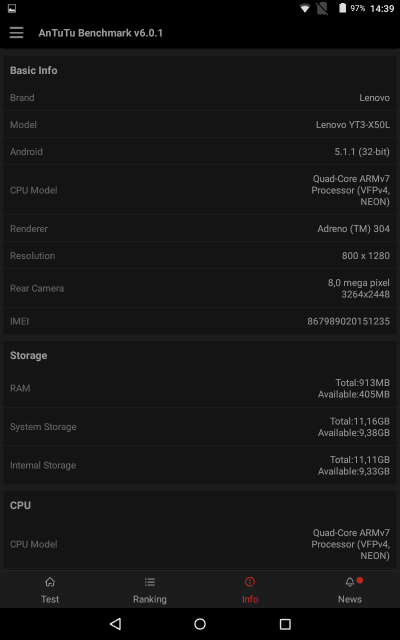400x640 pixels.
Task: Tap the battery status icon
Action: tap(342, 8)
